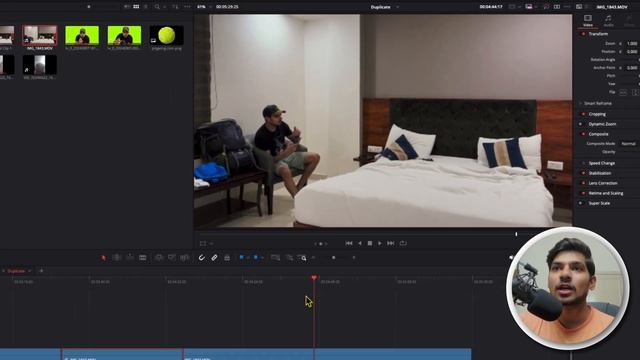The image size is (640, 360).
Task: Expand the Stabilization section label
Action: [x=600, y=173]
